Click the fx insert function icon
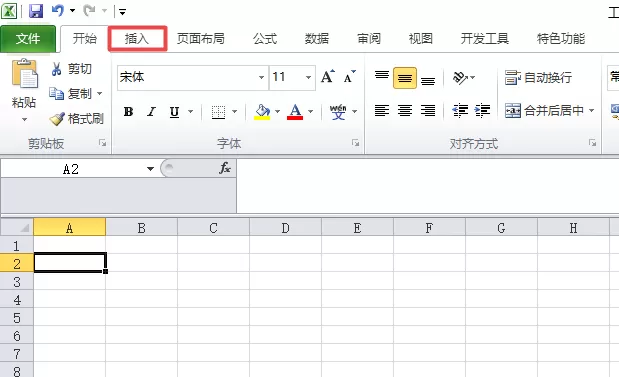This screenshot has height=377, width=619. 225,168
